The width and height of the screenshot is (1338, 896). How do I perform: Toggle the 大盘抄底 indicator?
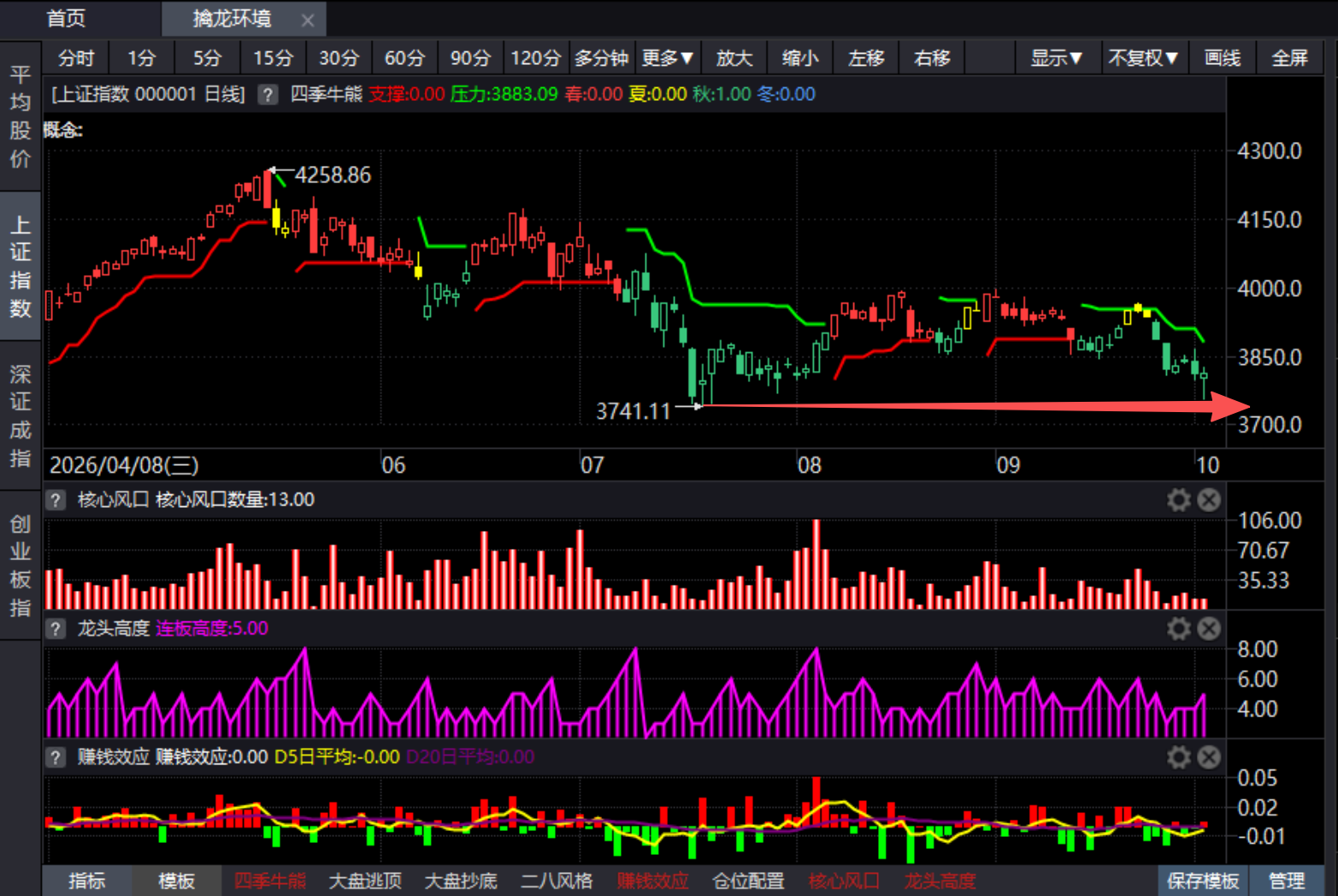pyautogui.click(x=461, y=881)
